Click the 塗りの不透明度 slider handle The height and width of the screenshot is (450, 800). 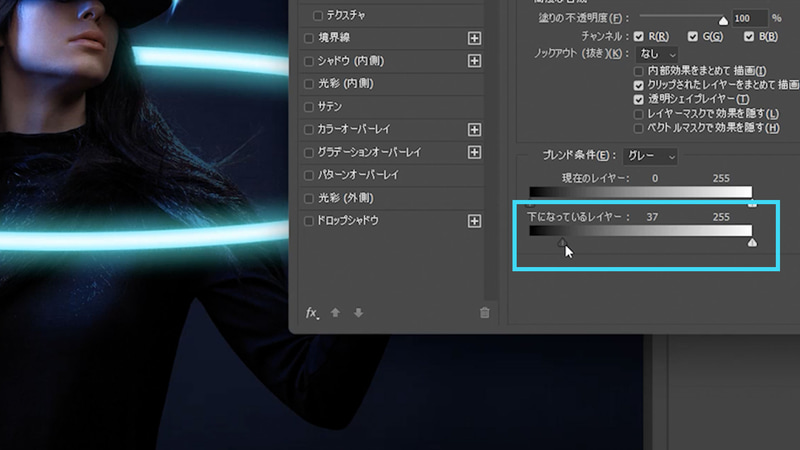723,21
